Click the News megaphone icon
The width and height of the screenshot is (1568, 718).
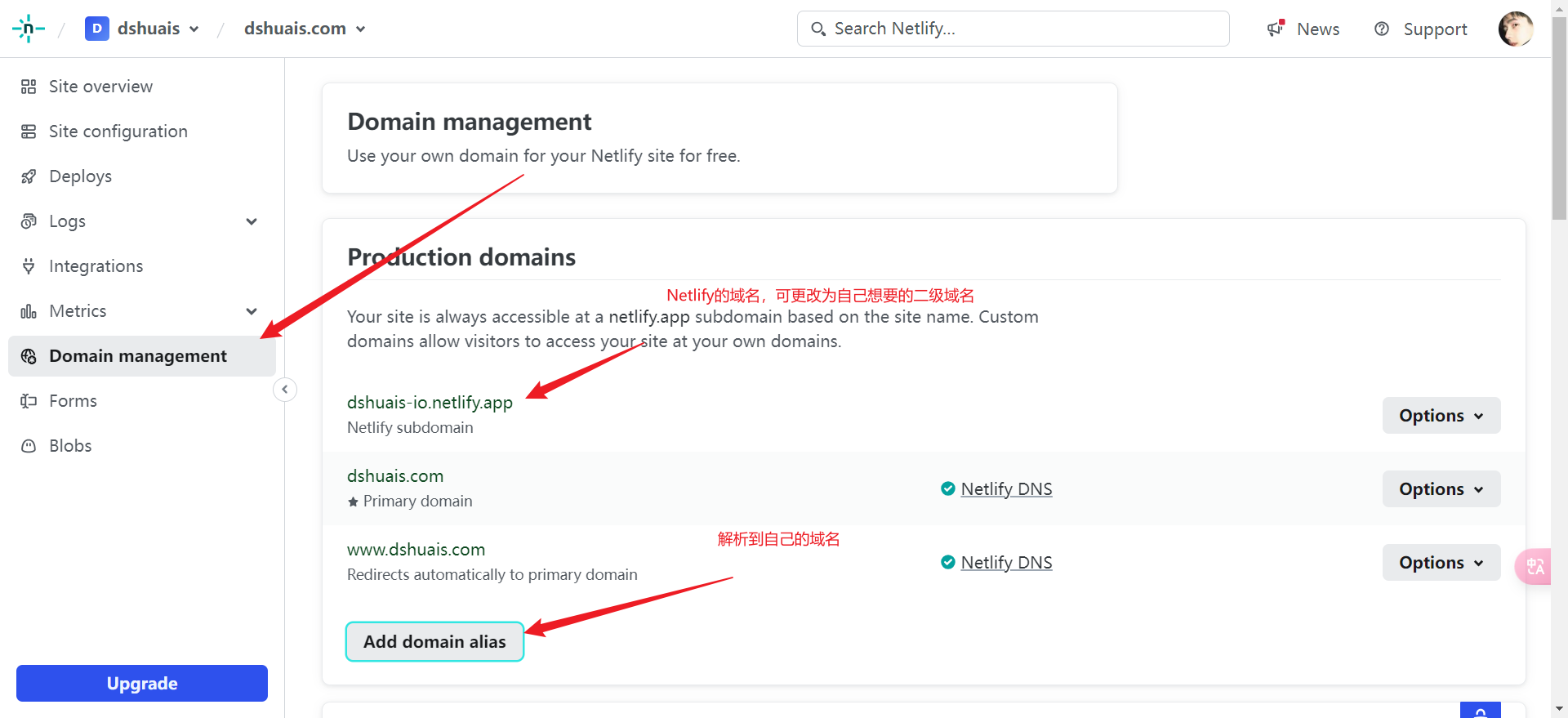(x=1276, y=29)
